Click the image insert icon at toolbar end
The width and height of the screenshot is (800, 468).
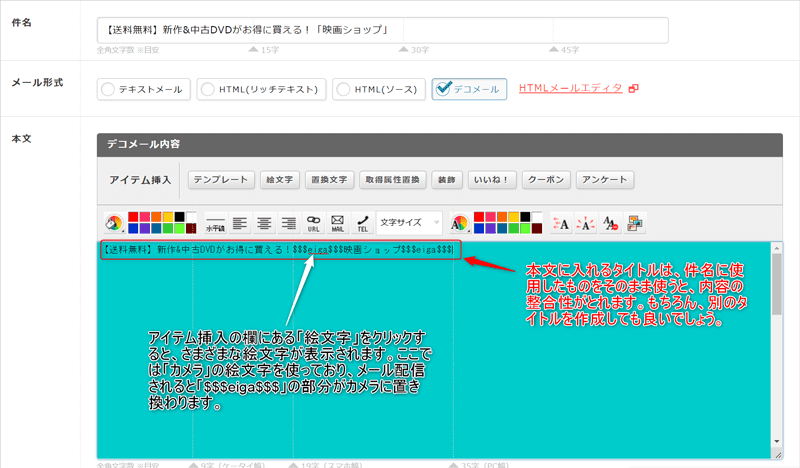tap(635, 223)
